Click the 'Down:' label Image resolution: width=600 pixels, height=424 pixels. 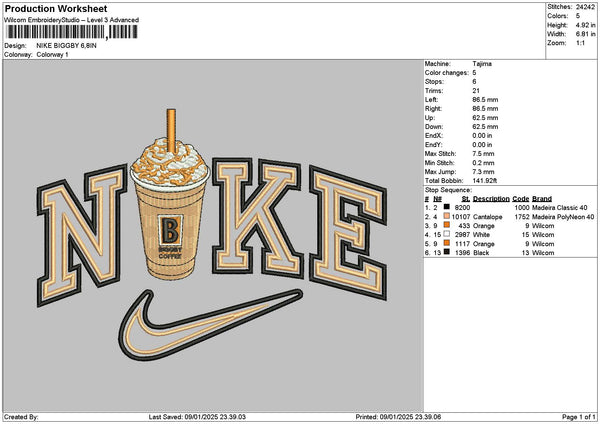(x=434, y=127)
